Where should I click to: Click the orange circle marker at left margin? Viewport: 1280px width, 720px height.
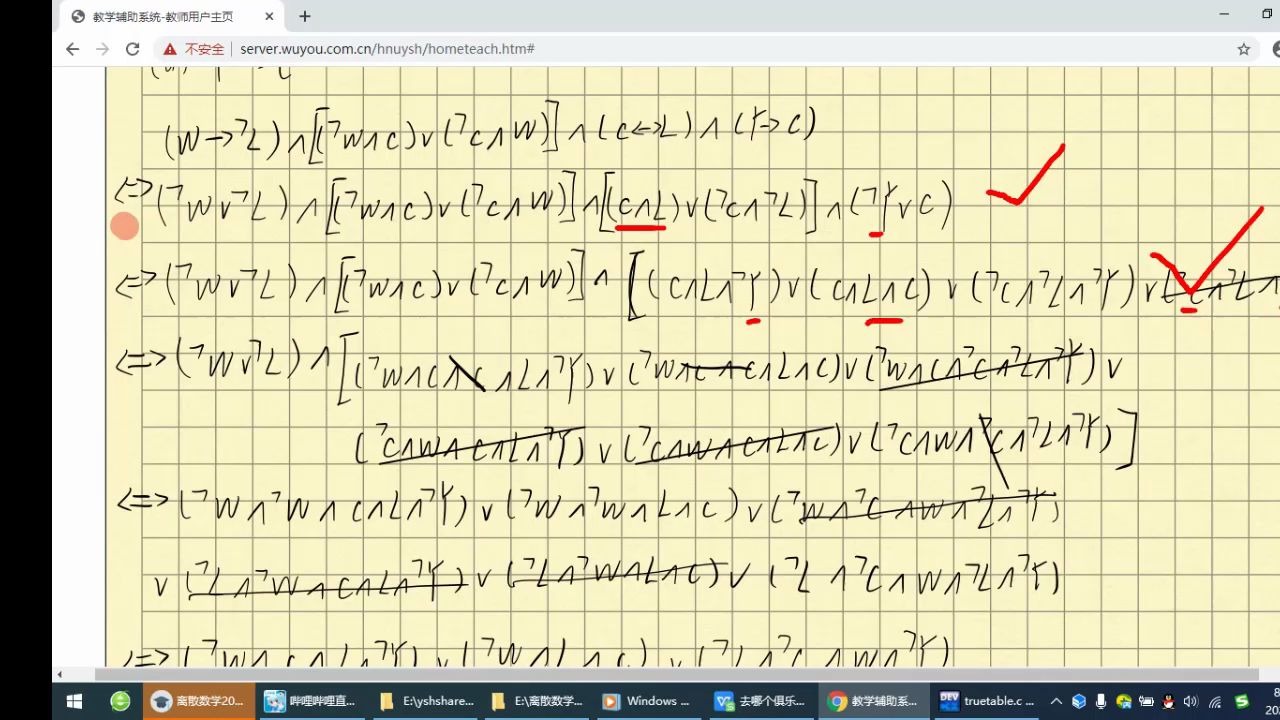coord(125,227)
